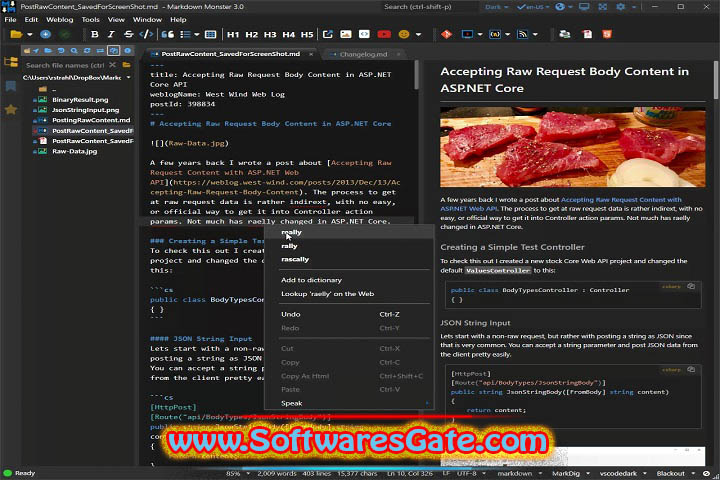This screenshot has height=480, width=720.
Task: Toggle distraction-free fullscreen mode
Action: (x=602, y=7)
